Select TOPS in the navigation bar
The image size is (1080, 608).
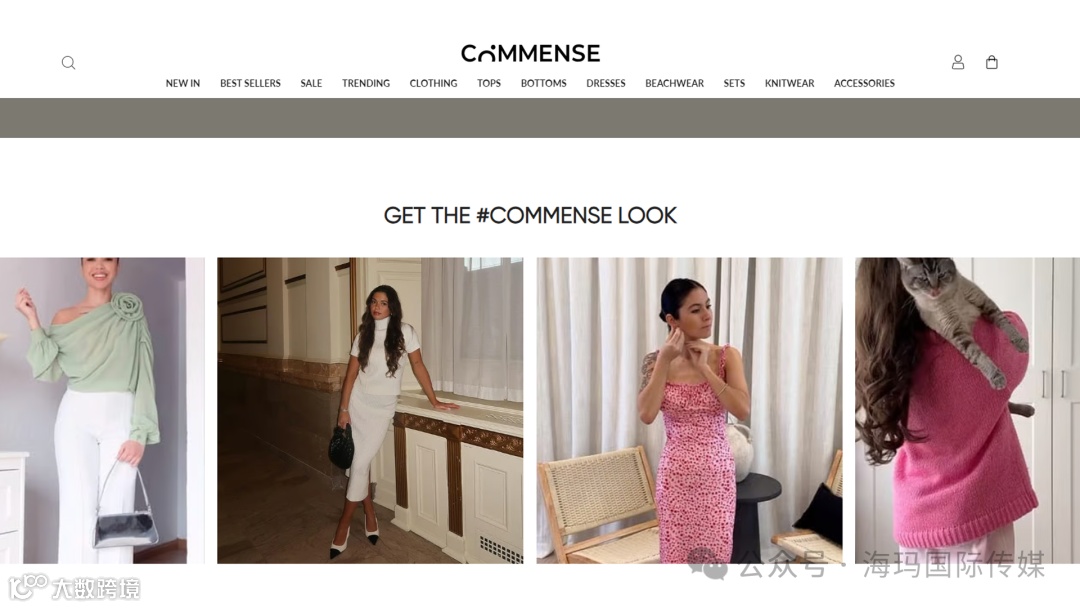point(489,83)
